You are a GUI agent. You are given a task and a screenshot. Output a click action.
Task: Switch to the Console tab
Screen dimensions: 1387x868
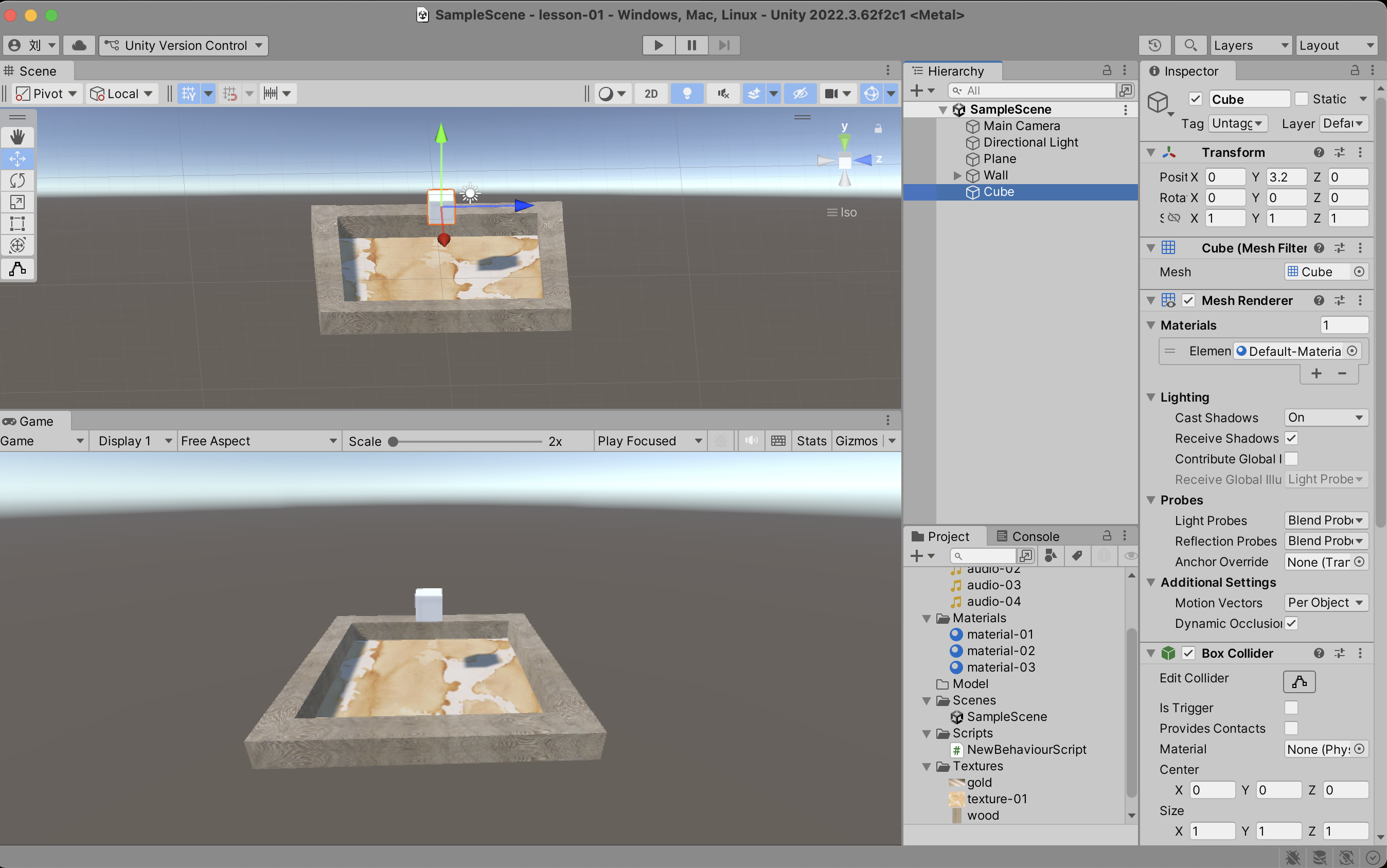pyautogui.click(x=1027, y=536)
